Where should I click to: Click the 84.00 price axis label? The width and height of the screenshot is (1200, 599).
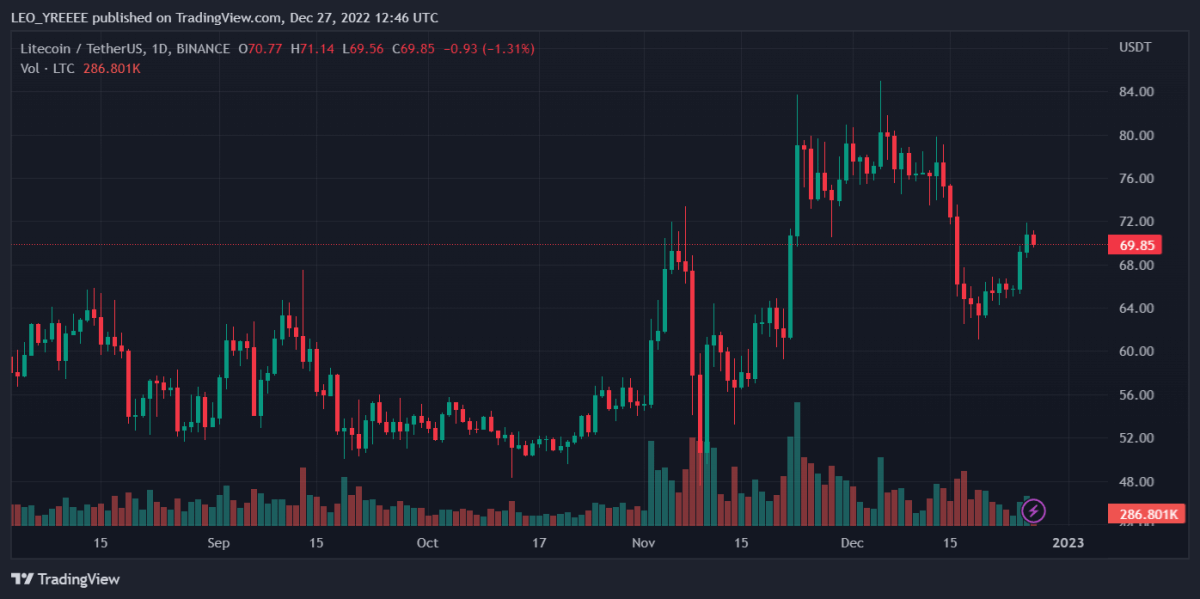tap(1138, 92)
